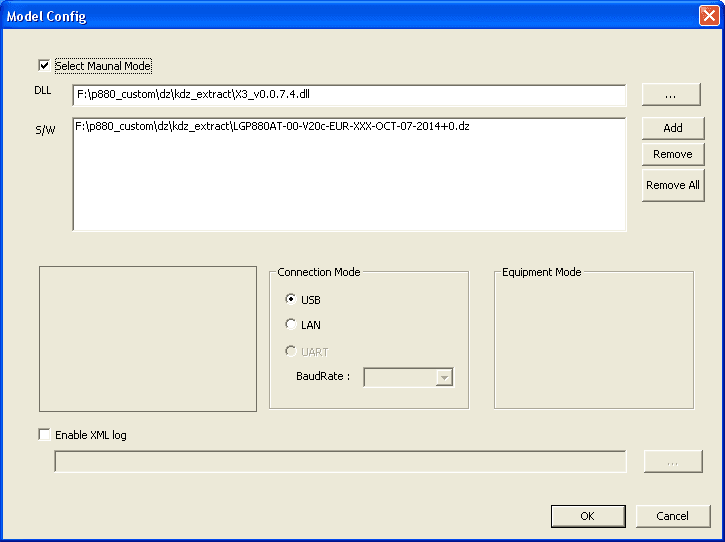Click the XML log path field
The height and width of the screenshot is (542, 725).
coord(340,462)
